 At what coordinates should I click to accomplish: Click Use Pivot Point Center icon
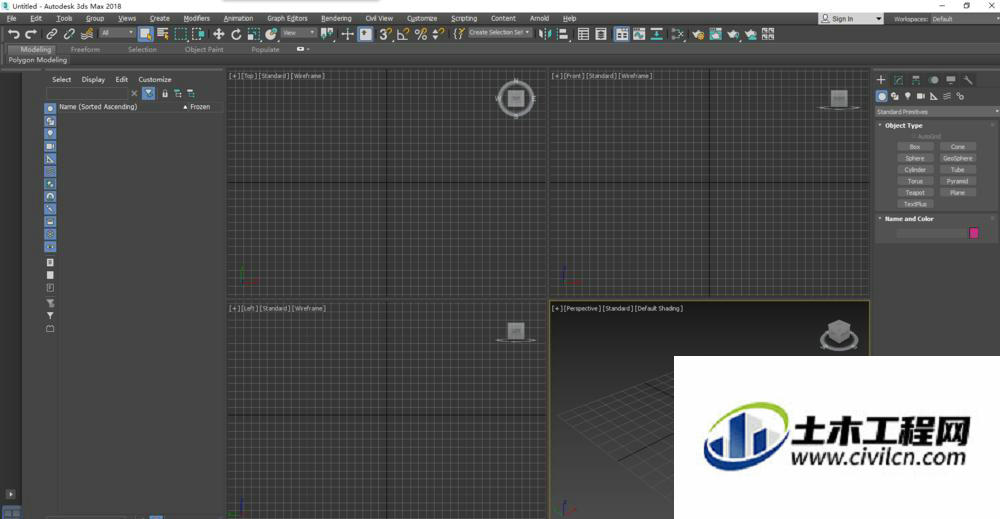pos(327,34)
